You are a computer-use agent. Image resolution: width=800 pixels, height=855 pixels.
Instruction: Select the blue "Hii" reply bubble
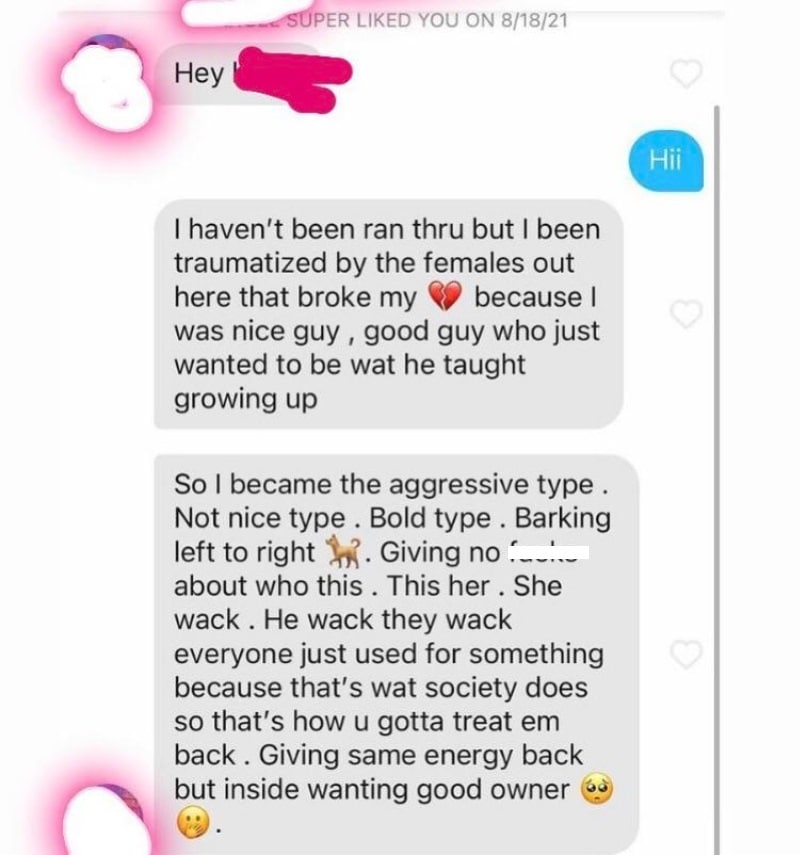[x=666, y=161]
